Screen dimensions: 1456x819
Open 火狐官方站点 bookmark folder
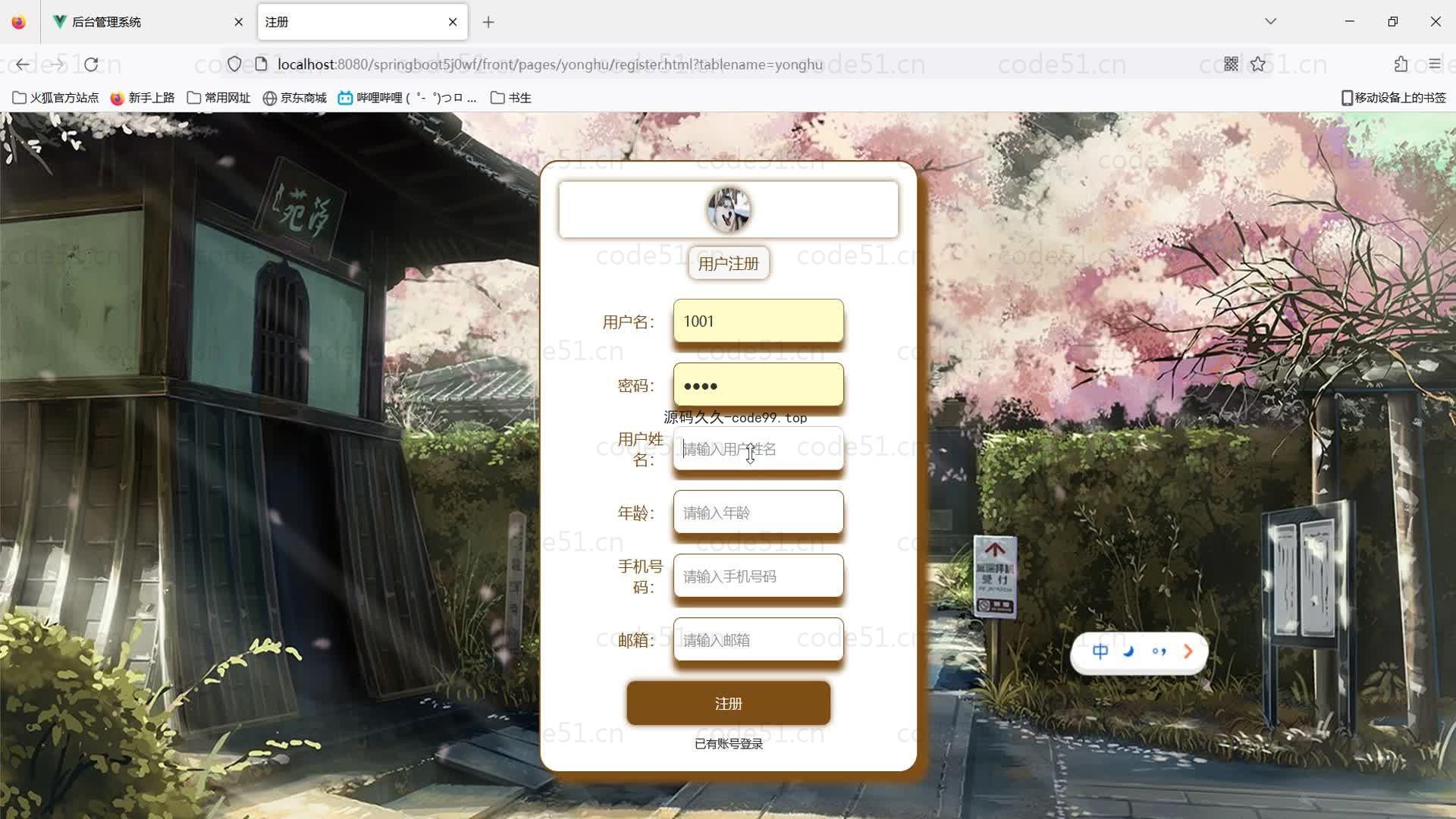56,98
